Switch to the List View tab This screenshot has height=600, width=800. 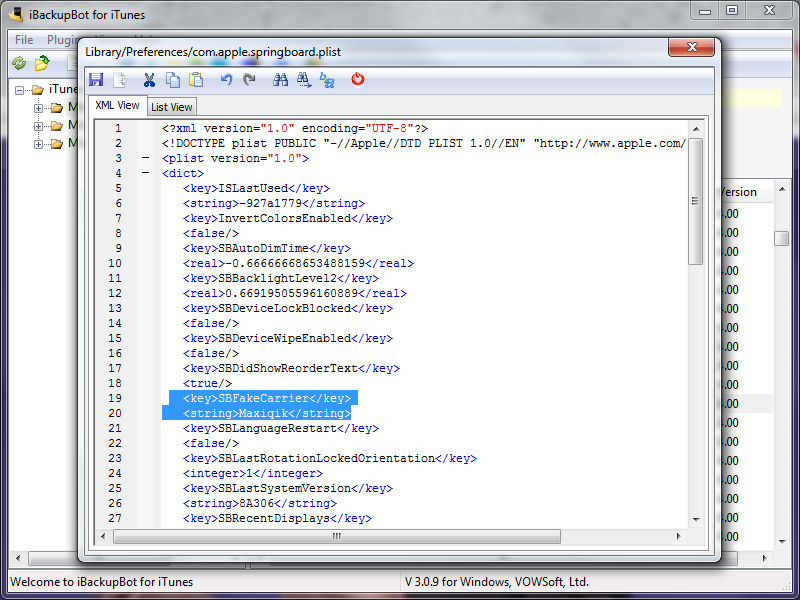(172, 107)
